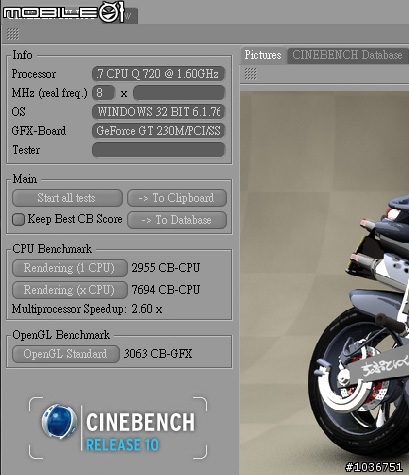
Task: Switch to the Pictures tab
Action: point(263,55)
